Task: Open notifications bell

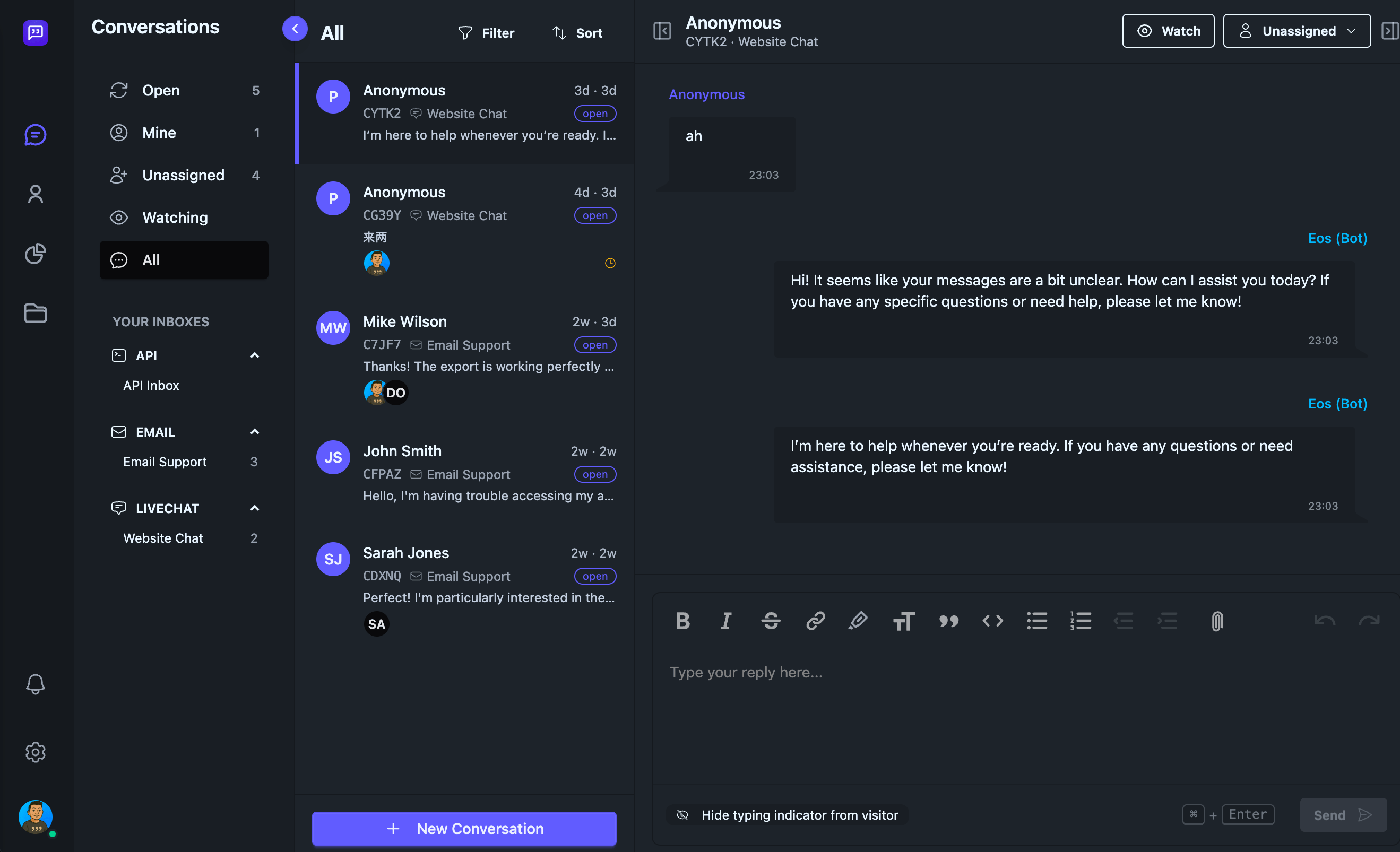Action: [x=35, y=684]
